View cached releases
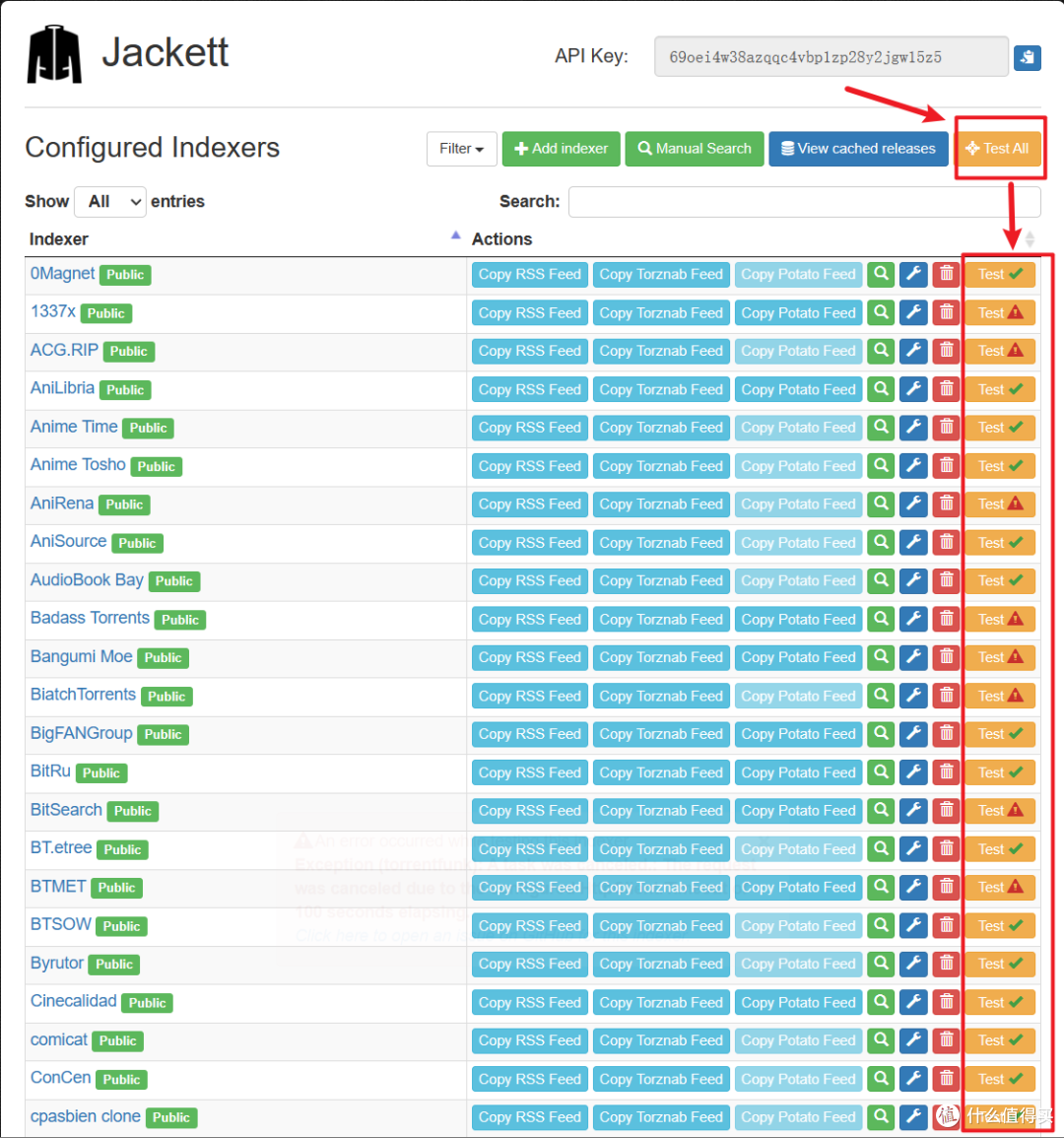 click(x=859, y=149)
